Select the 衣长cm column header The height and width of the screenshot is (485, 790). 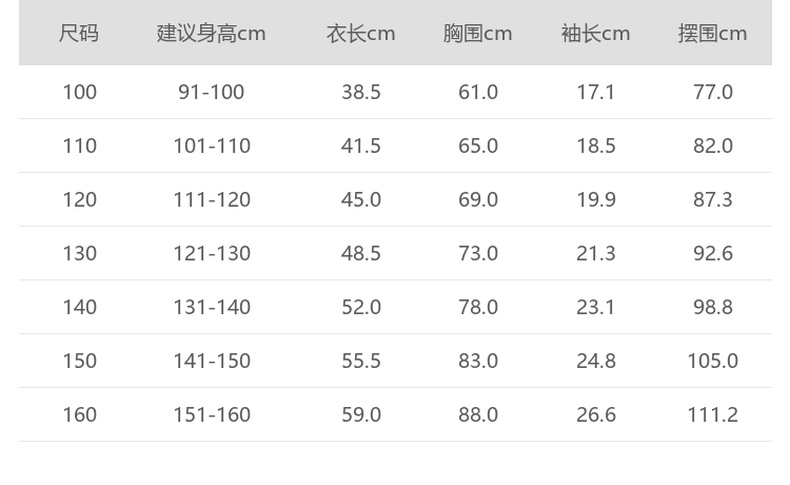pyautogui.click(x=361, y=33)
